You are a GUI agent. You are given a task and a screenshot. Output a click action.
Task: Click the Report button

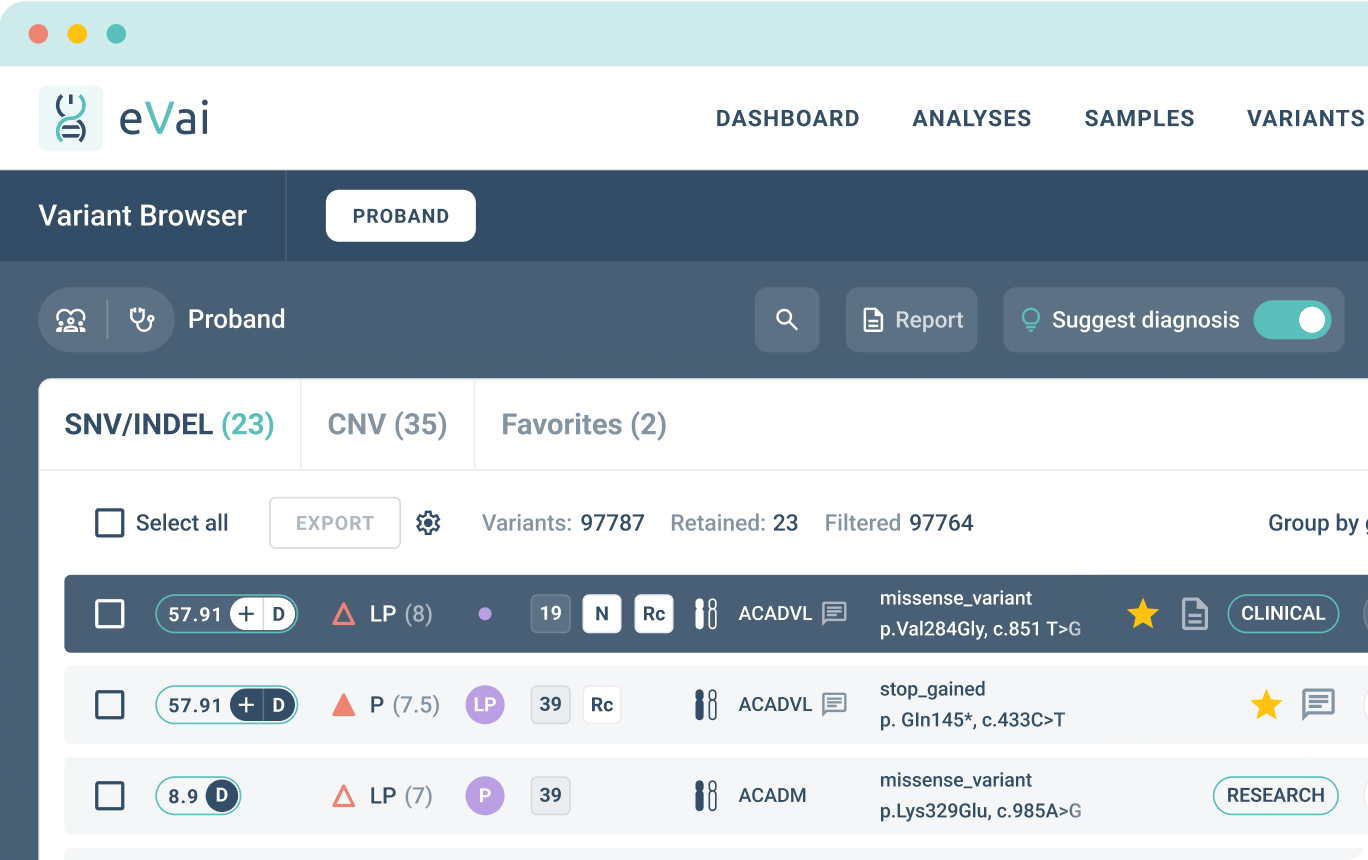(911, 320)
